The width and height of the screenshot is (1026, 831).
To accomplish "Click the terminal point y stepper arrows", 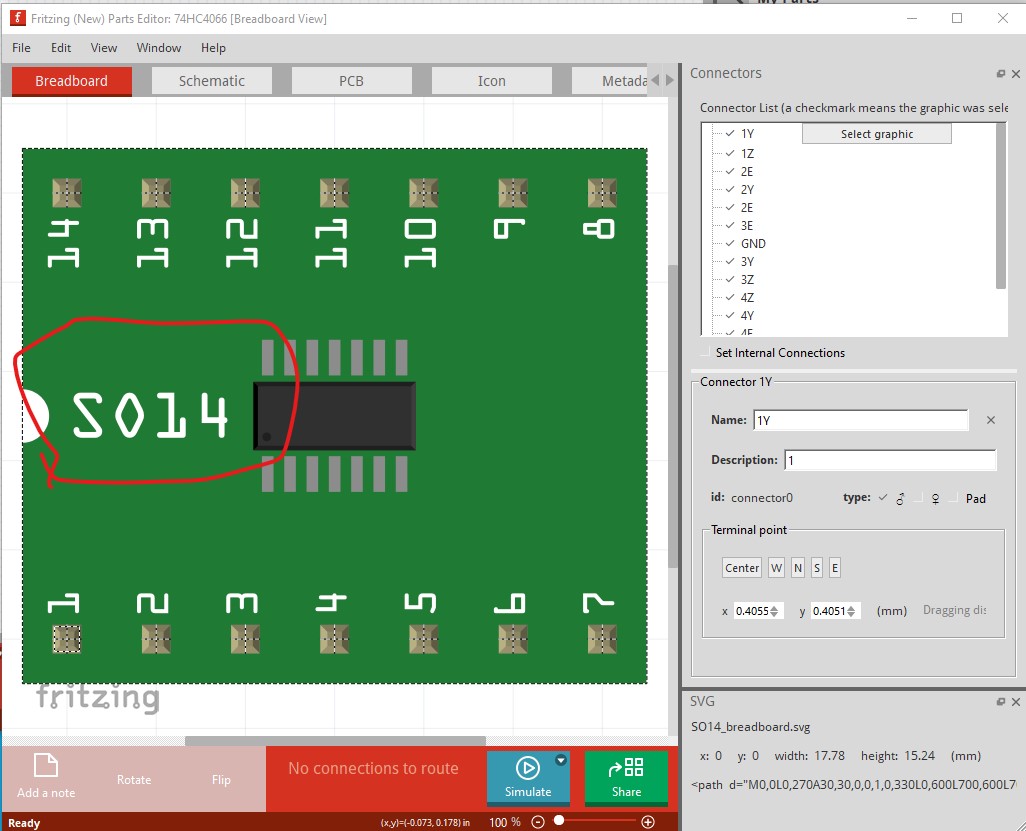I will coord(851,611).
